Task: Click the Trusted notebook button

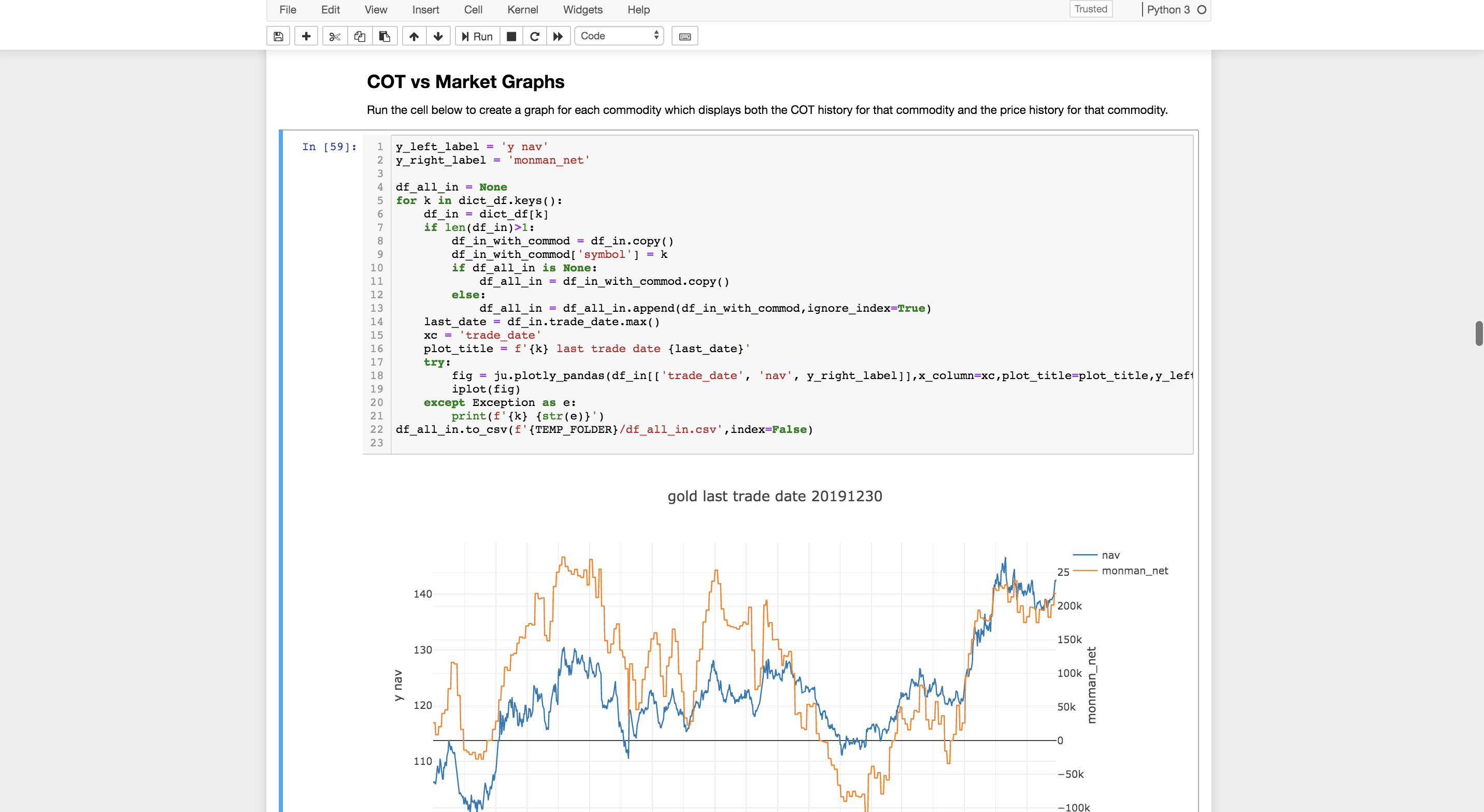Action: coord(1090,9)
